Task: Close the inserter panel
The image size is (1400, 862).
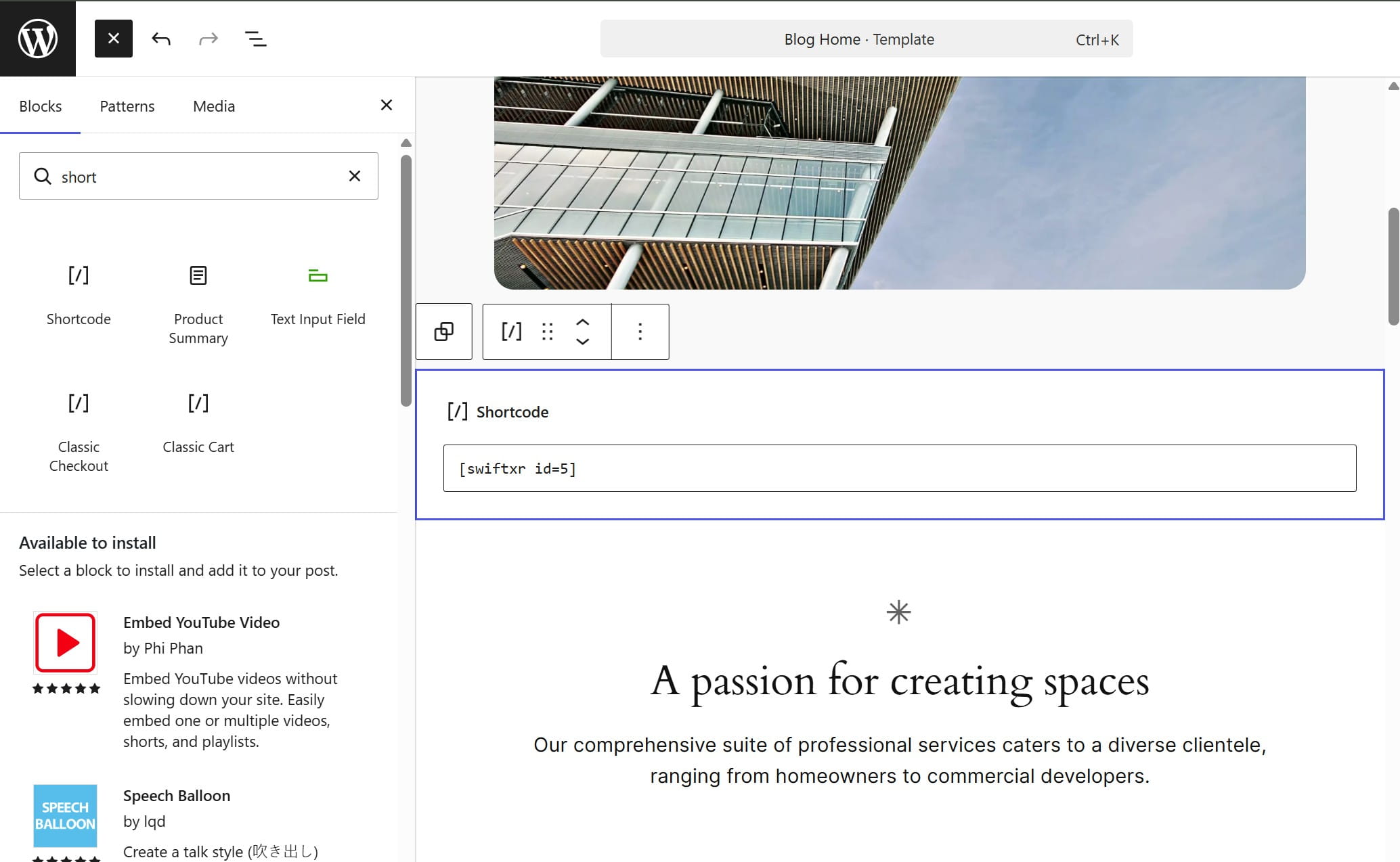Action: click(x=387, y=105)
